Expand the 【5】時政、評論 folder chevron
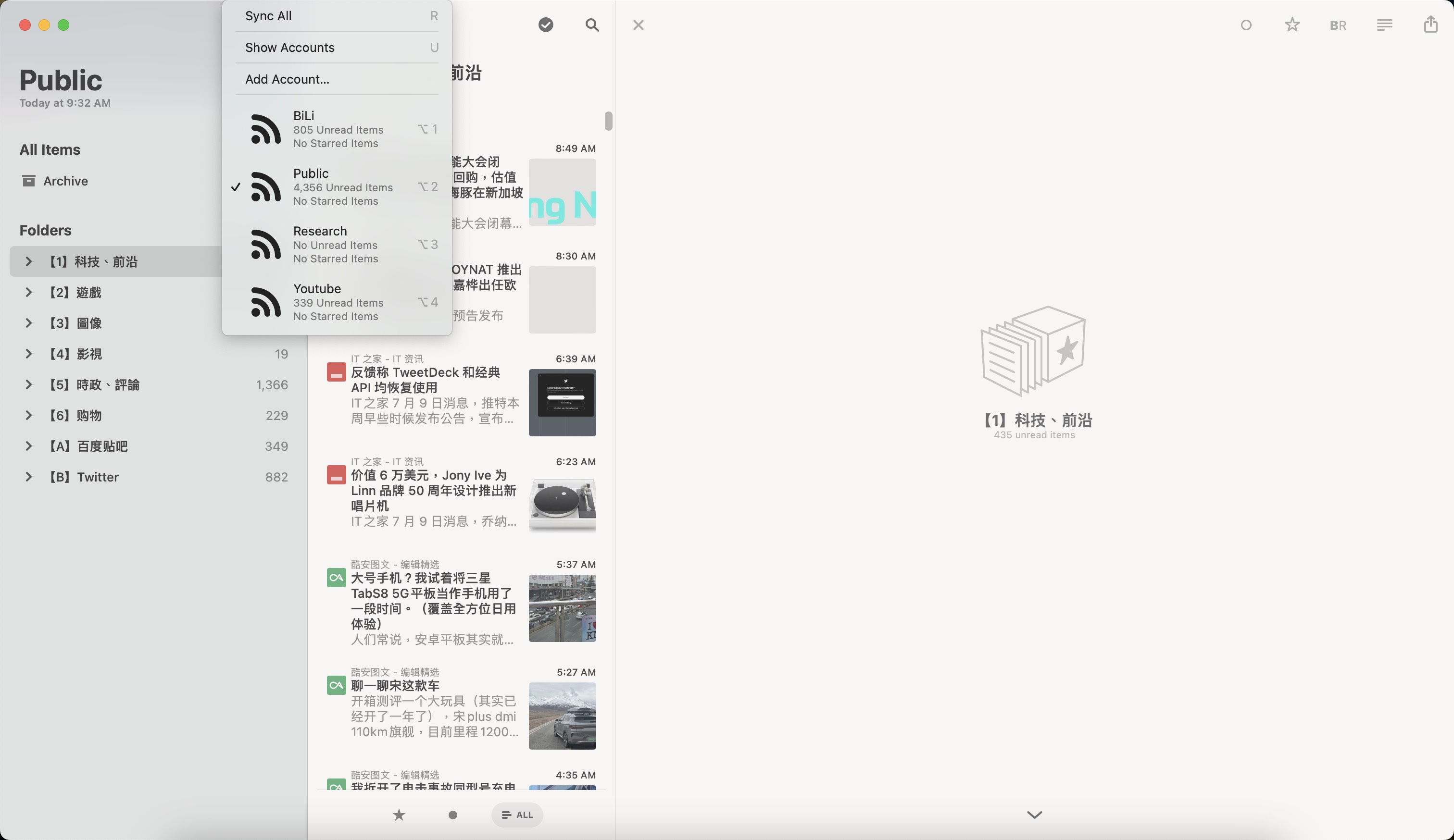The width and height of the screenshot is (1454, 840). [28, 384]
